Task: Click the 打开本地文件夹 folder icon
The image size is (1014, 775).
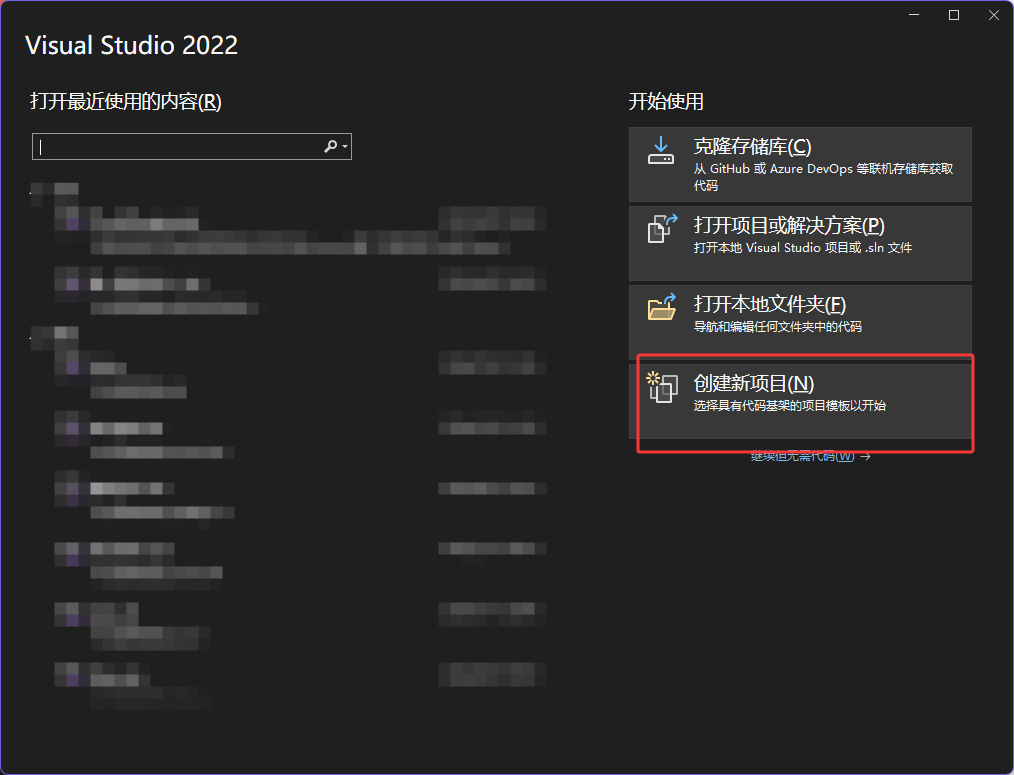Action: (662, 307)
